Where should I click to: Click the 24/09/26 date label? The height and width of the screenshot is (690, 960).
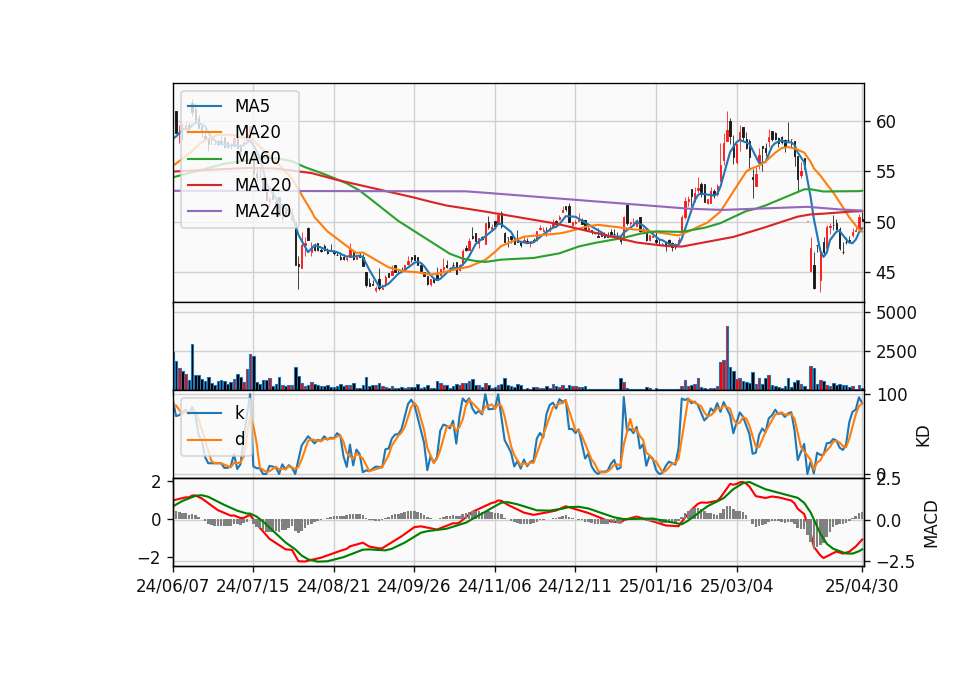414,586
